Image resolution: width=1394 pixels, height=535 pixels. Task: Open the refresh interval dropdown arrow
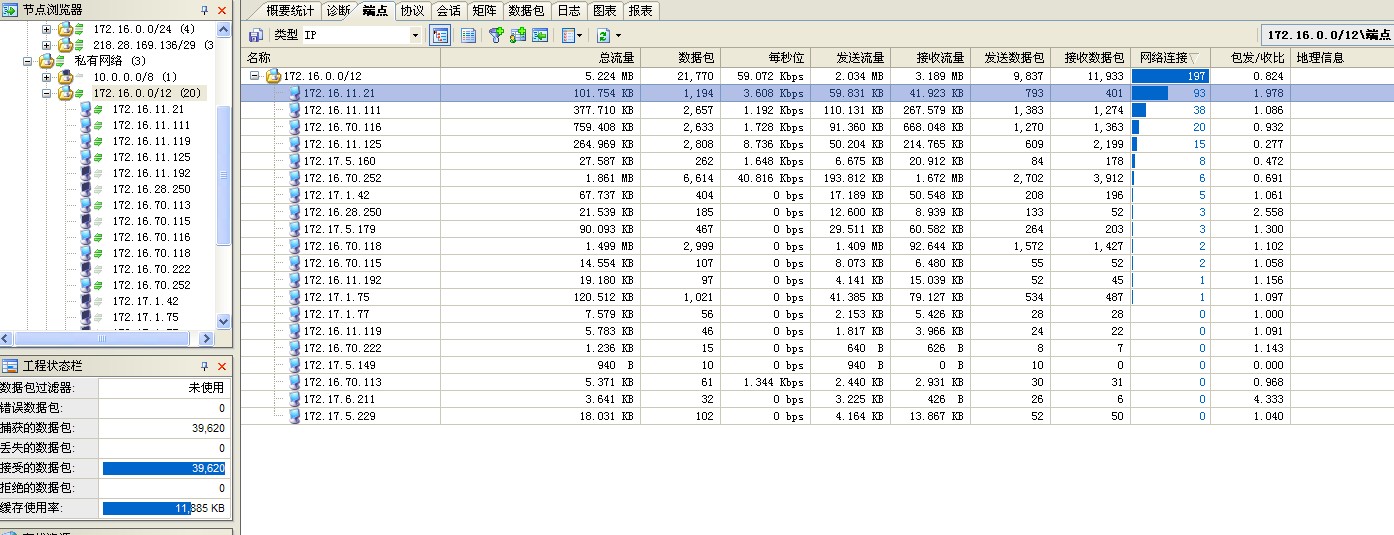coord(618,36)
